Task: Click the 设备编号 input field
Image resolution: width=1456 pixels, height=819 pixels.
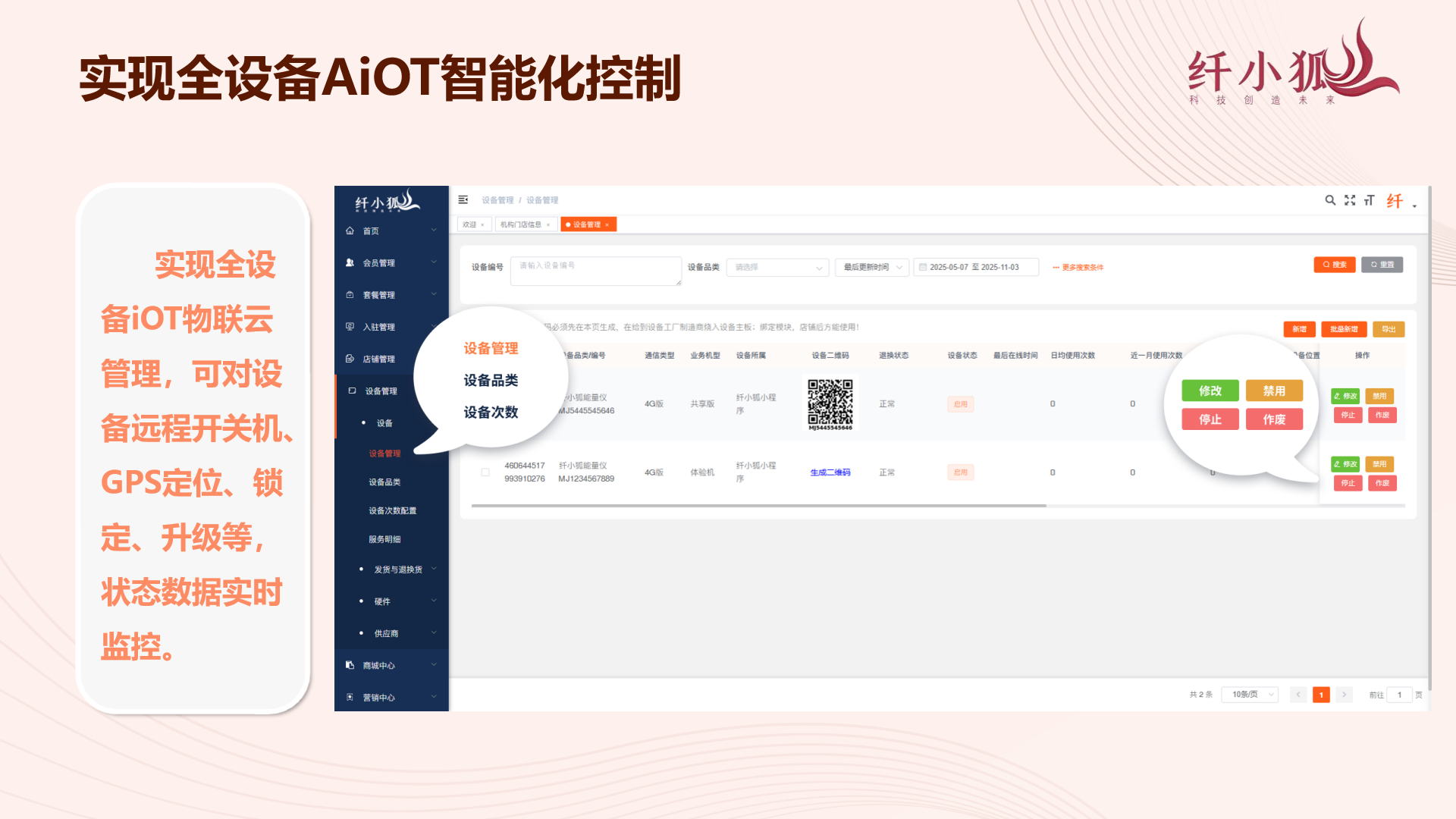Action: click(x=595, y=270)
